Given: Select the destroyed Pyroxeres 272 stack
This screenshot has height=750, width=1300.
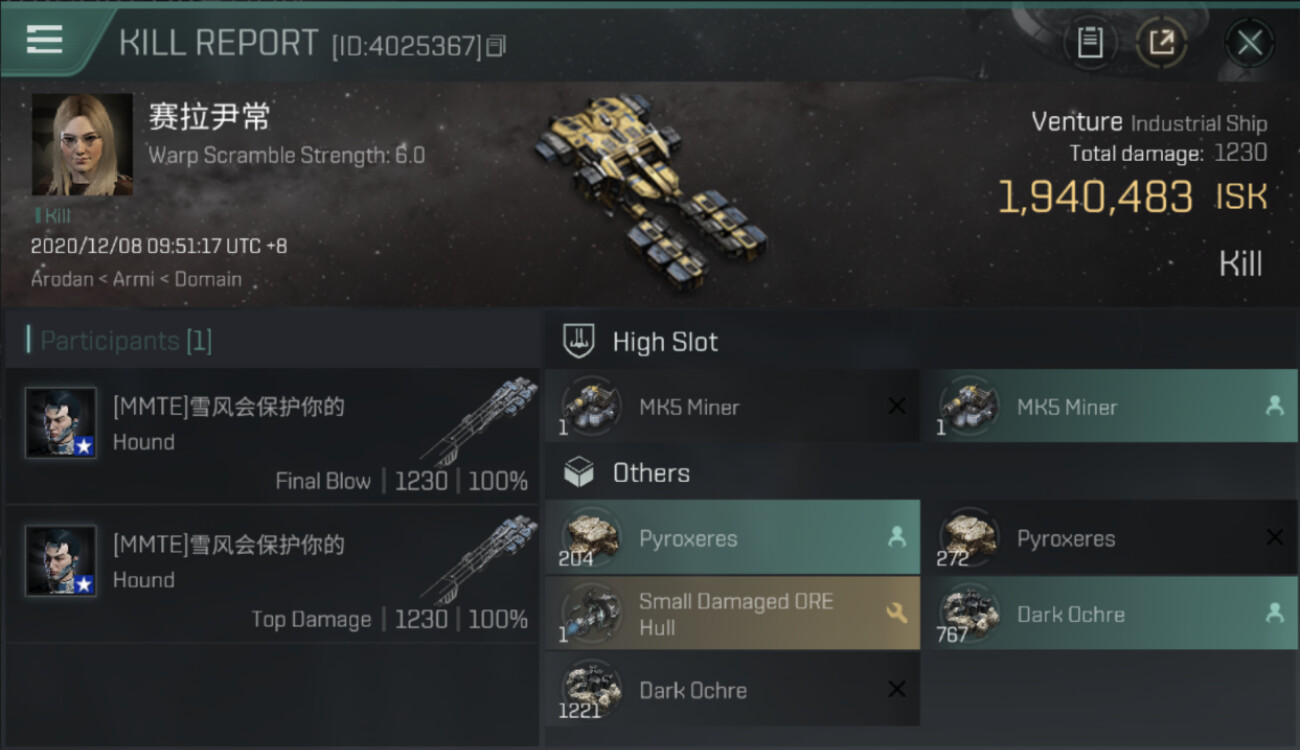Looking at the screenshot, I should [x=1109, y=537].
